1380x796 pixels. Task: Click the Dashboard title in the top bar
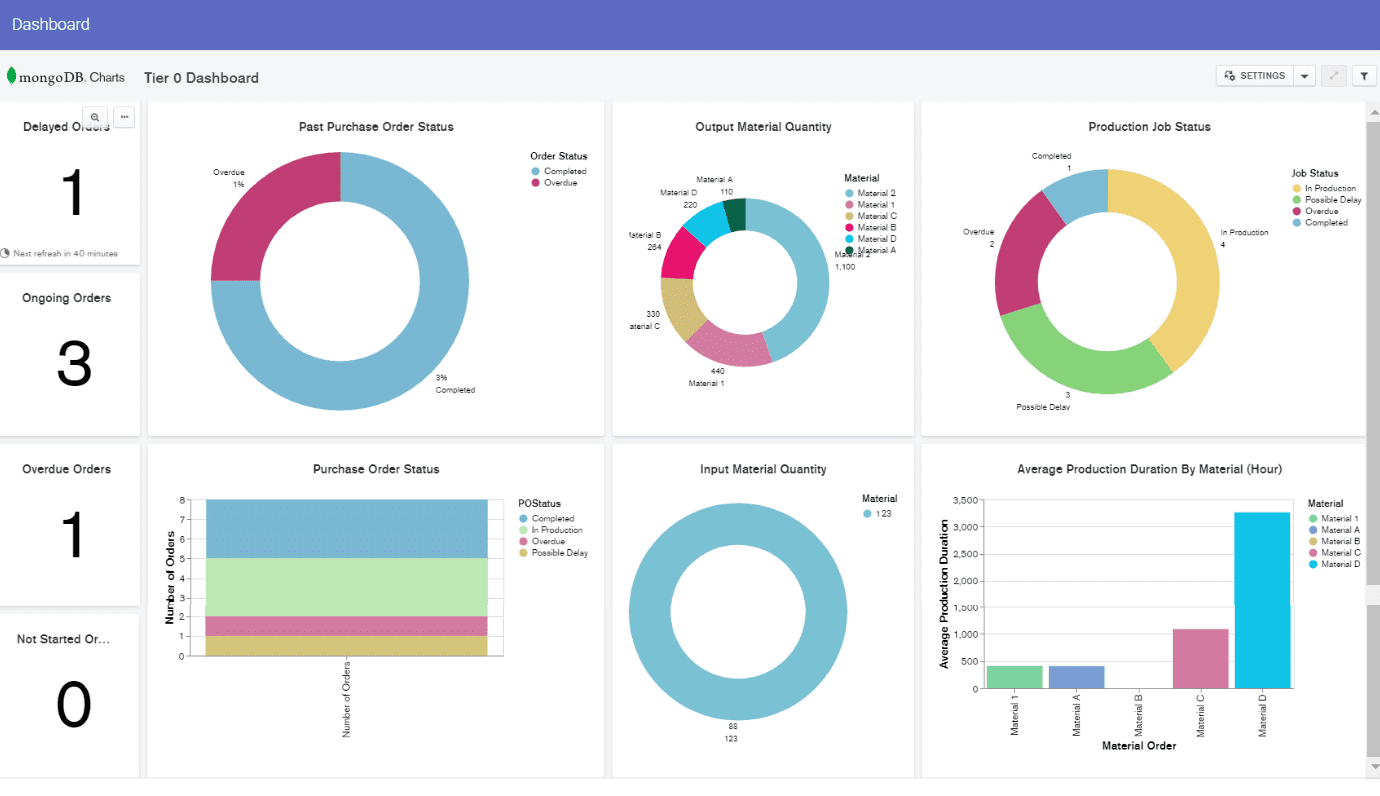pos(50,24)
